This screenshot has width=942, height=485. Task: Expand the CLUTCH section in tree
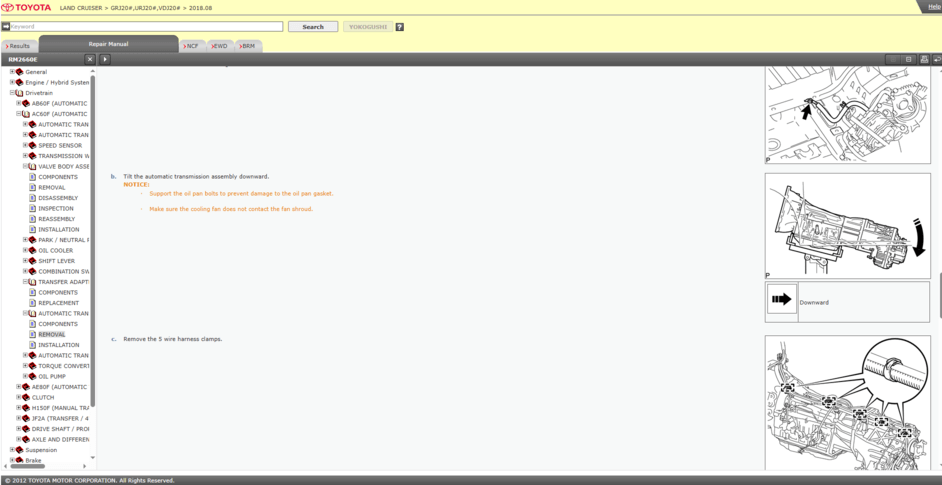pyautogui.click(x=18, y=397)
